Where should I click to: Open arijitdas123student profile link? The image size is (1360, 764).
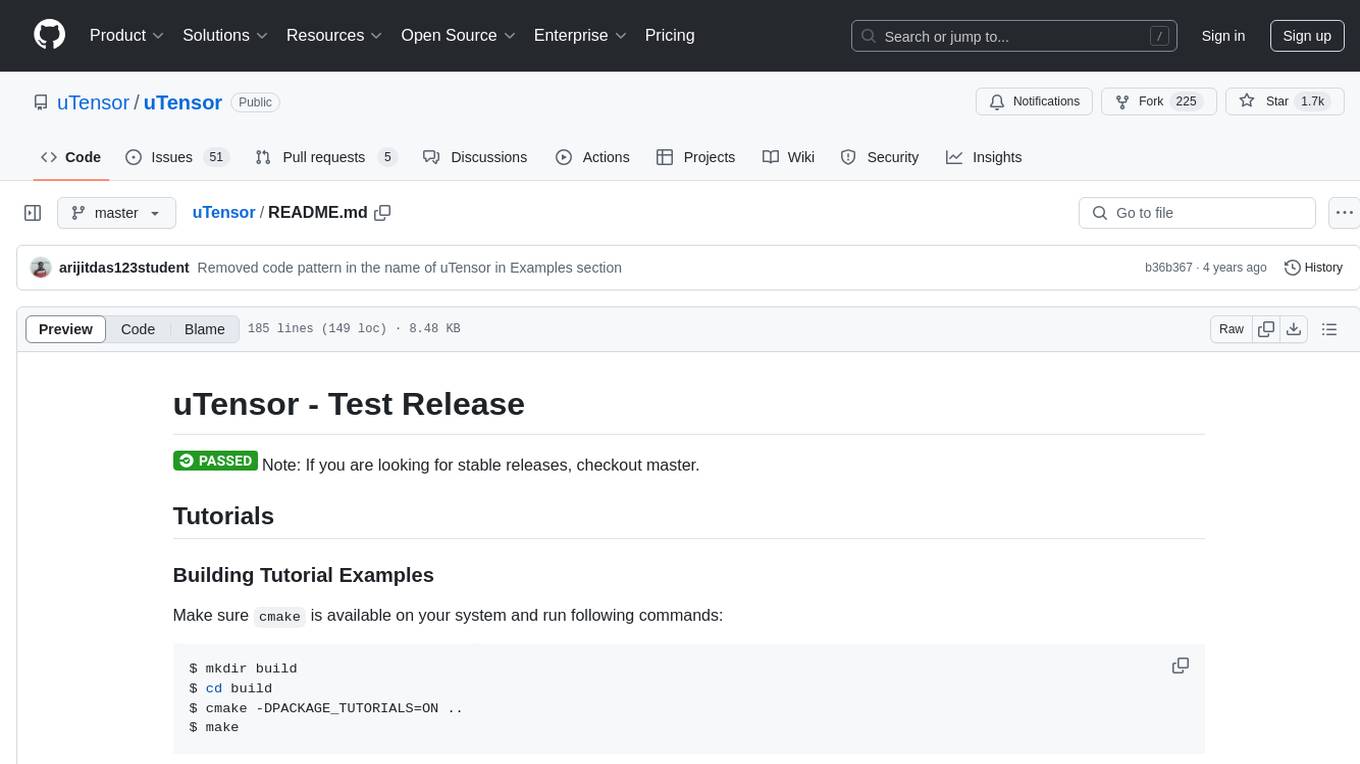pos(124,268)
